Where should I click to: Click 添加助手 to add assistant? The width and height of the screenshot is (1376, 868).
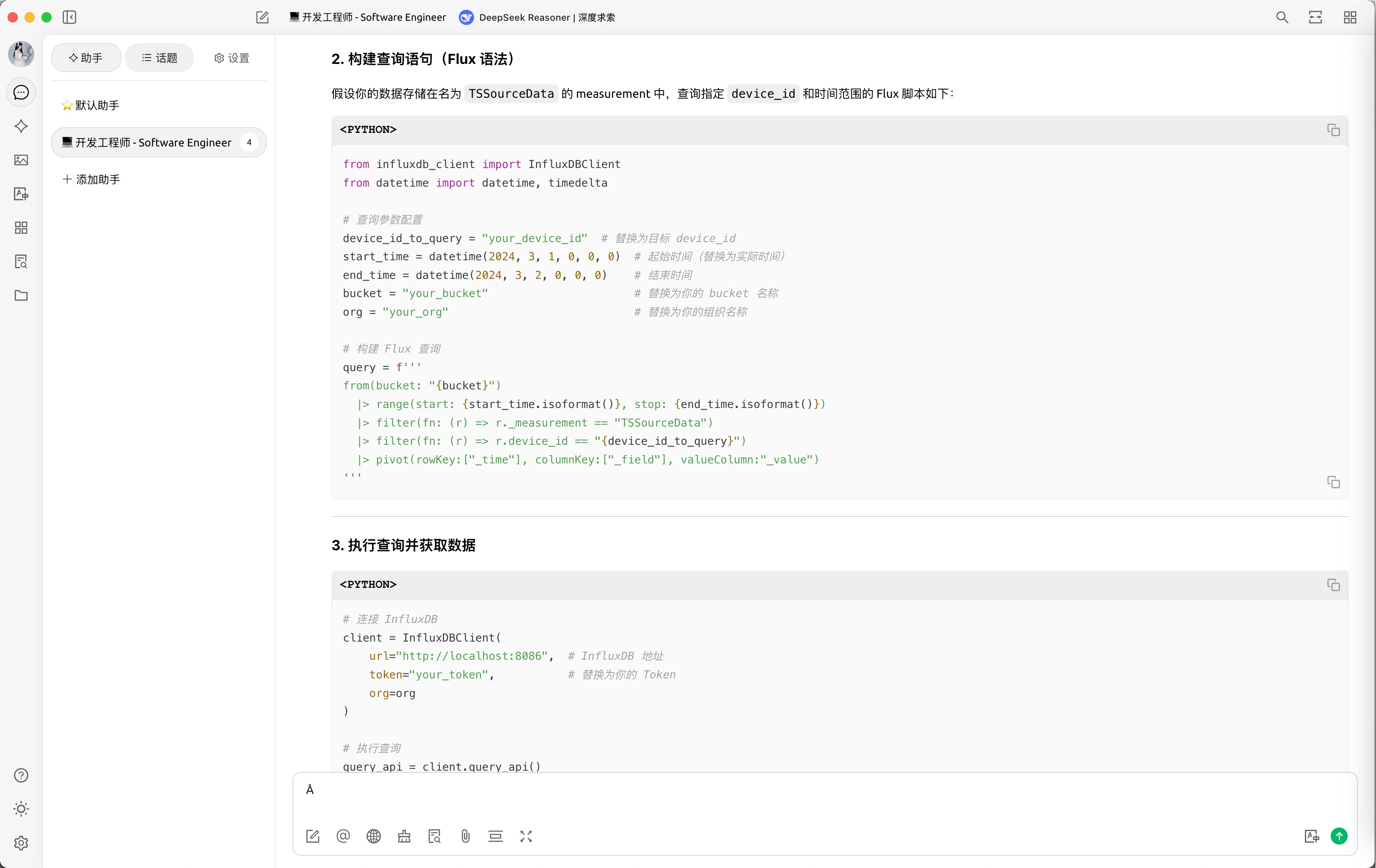(91, 179)
